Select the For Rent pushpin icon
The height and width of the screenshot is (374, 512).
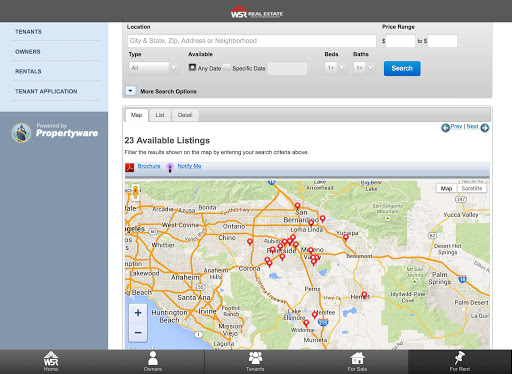coord(460,358)
